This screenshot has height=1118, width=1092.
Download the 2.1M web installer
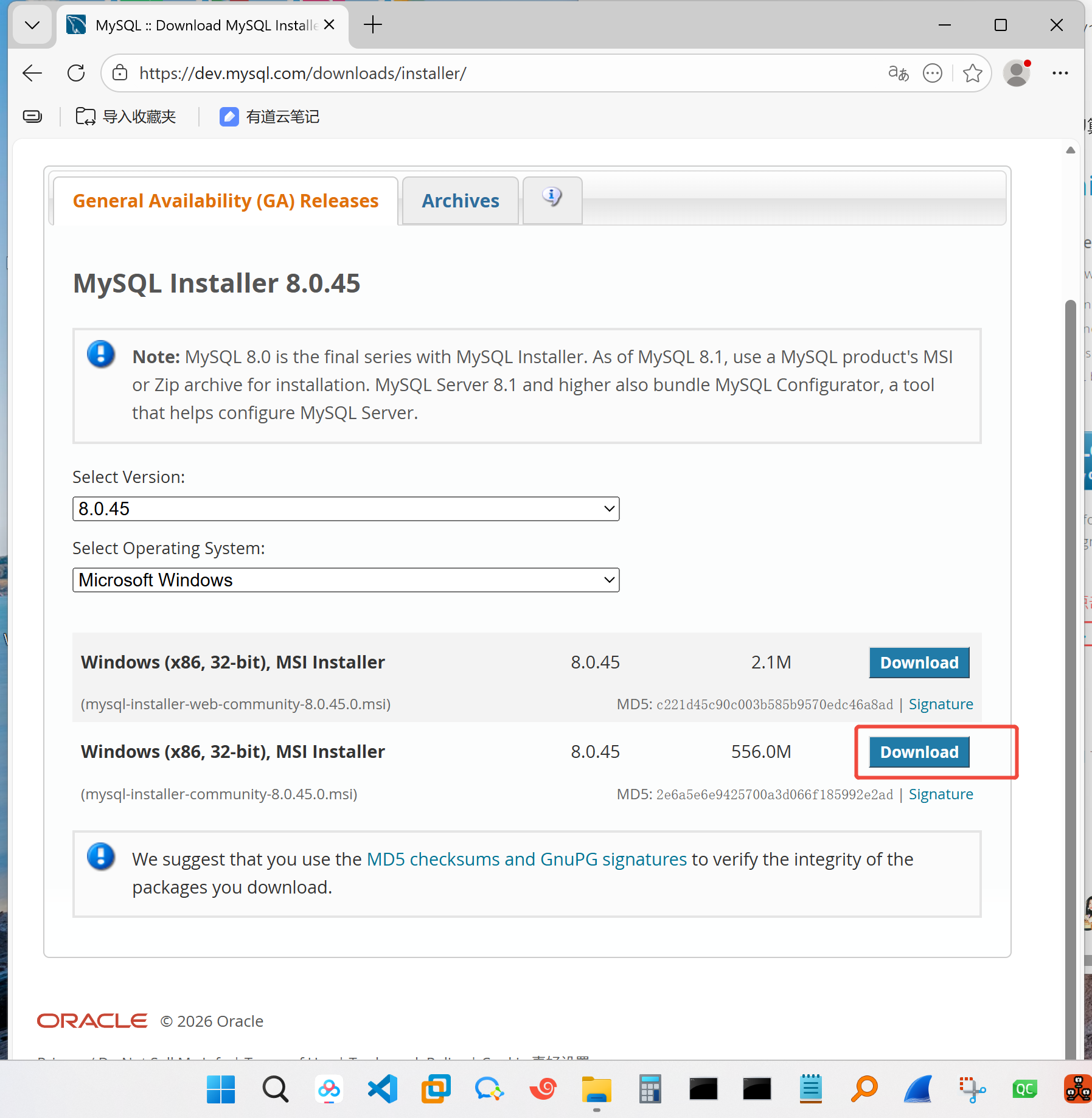tap(919, 662)
